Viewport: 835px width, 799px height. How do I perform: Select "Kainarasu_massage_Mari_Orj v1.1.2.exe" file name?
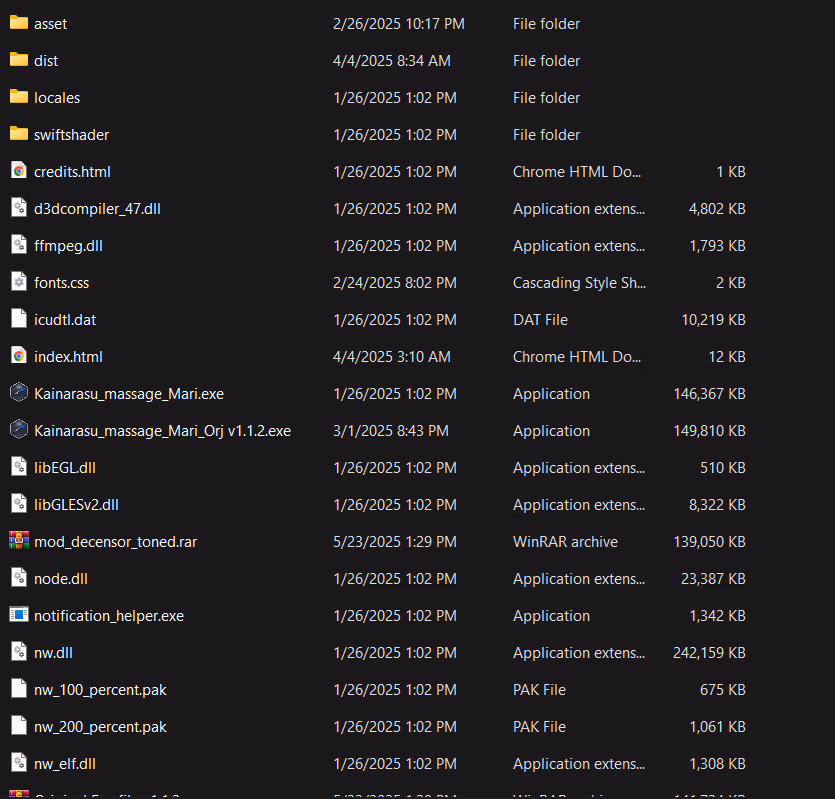coord(162,431)
